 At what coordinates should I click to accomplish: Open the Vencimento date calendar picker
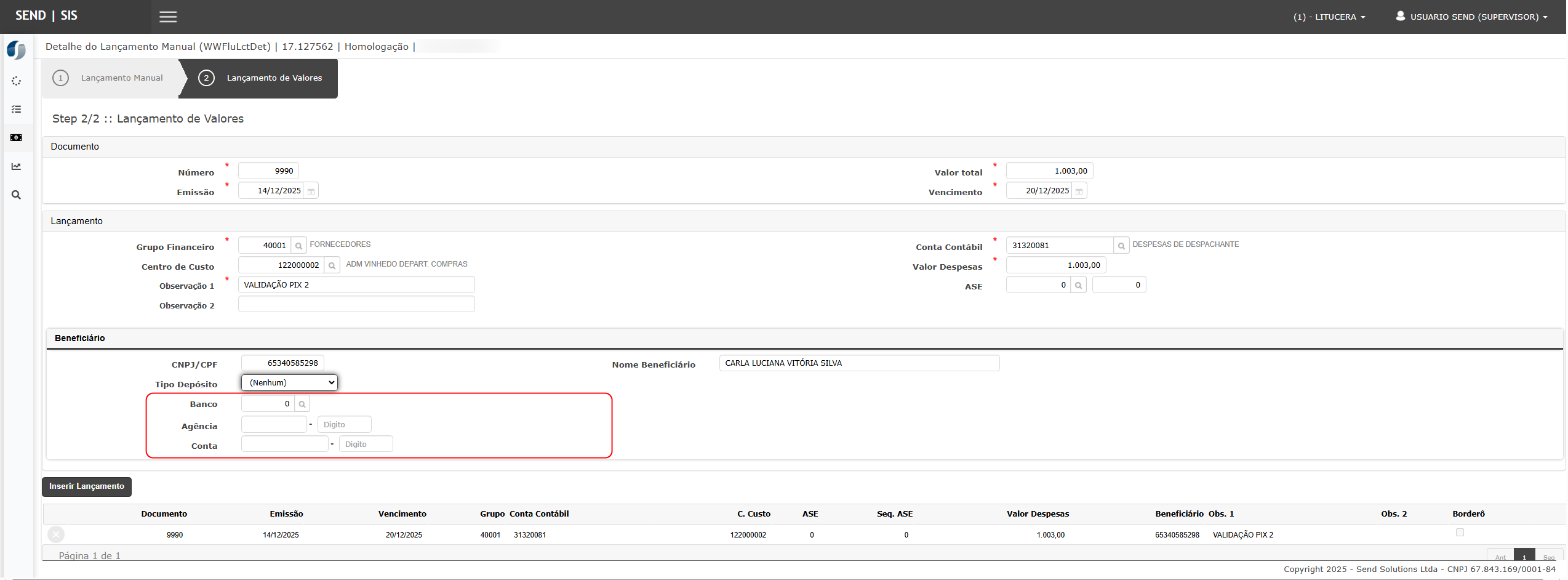(x=1079, y=191)
